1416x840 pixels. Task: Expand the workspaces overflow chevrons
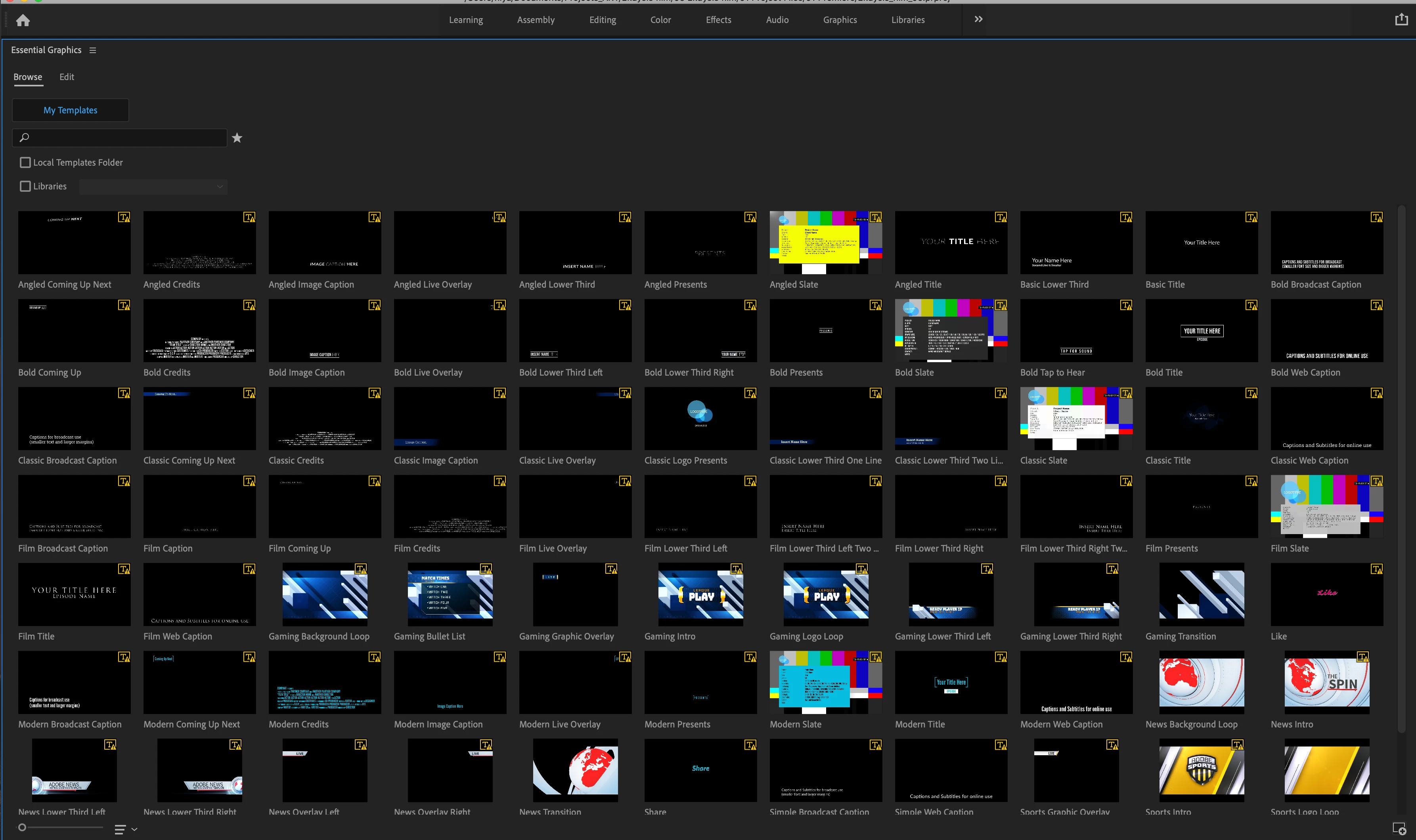(978, 19)
